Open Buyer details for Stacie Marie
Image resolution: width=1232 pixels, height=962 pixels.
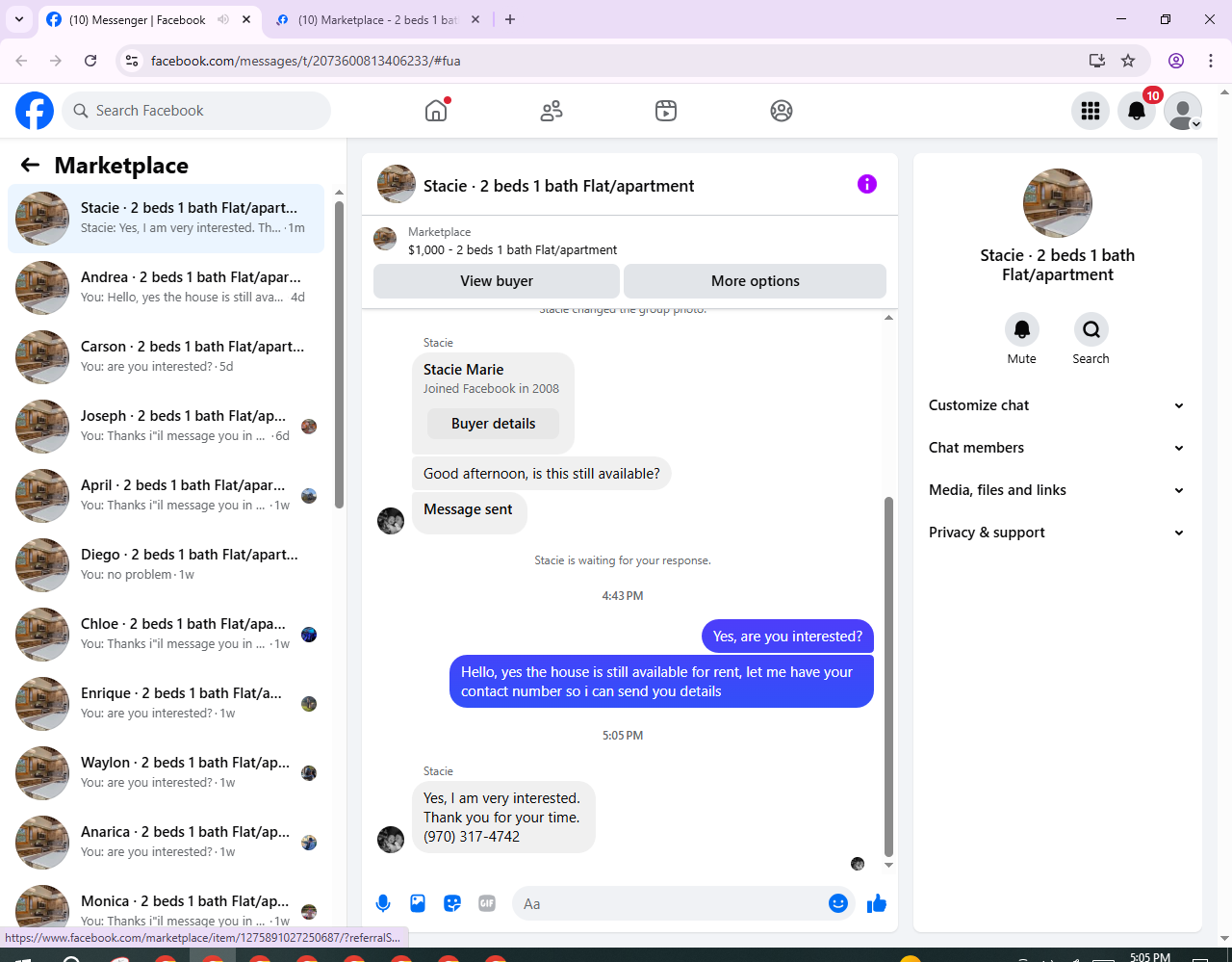tap(493, 424)
